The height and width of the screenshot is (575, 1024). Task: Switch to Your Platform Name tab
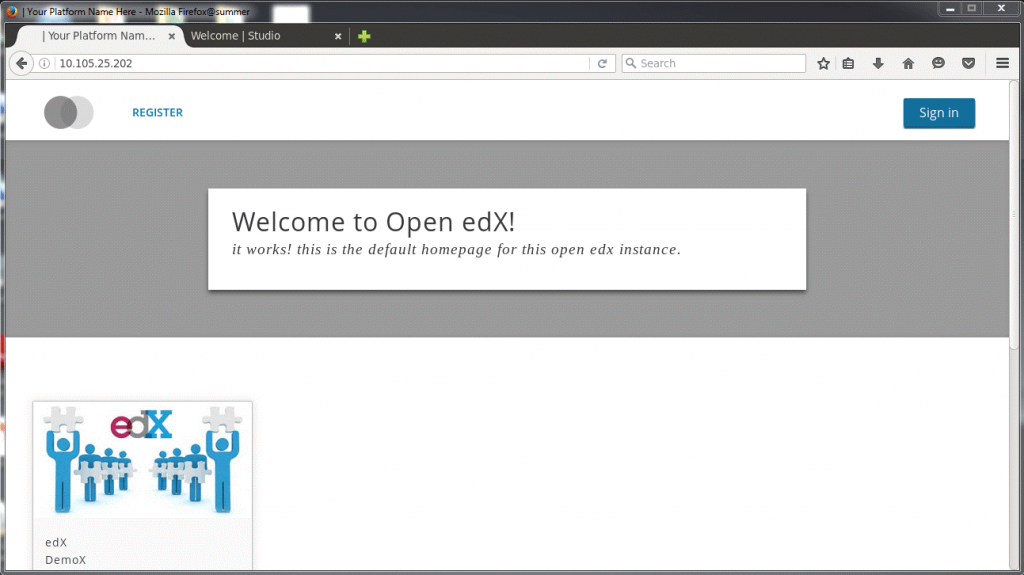(99, 36)
